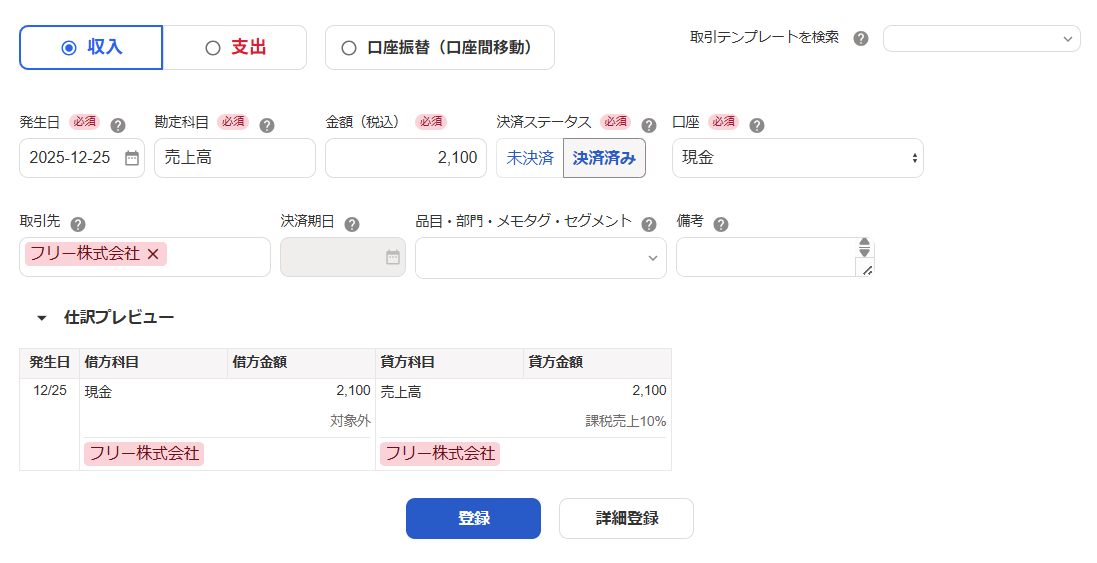The width and height of the screenshot is (1097, 563).
Task: Set status to 未決済
Action: [x=530, y=158]
